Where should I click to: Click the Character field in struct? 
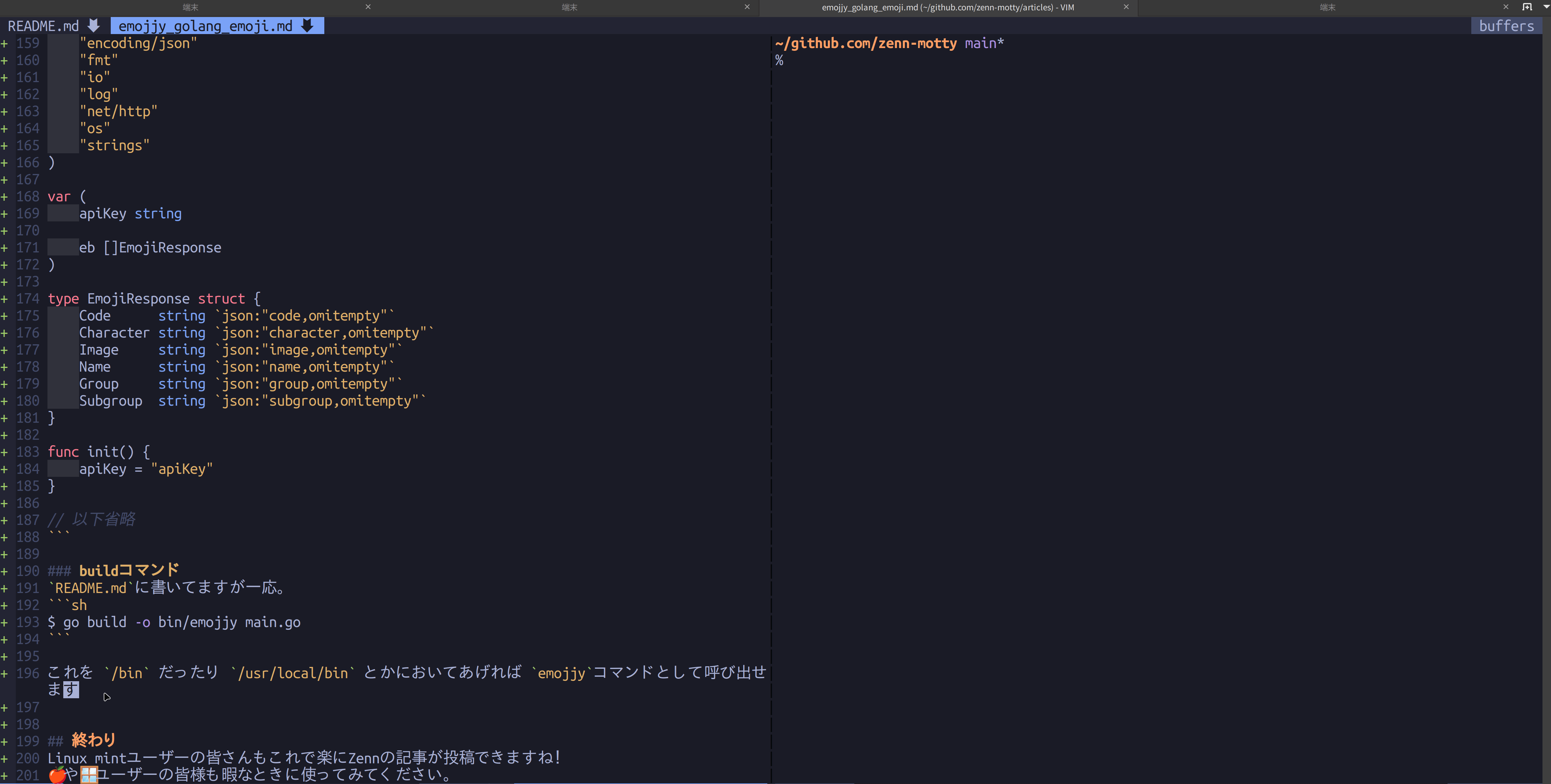[x=114, y=333]
